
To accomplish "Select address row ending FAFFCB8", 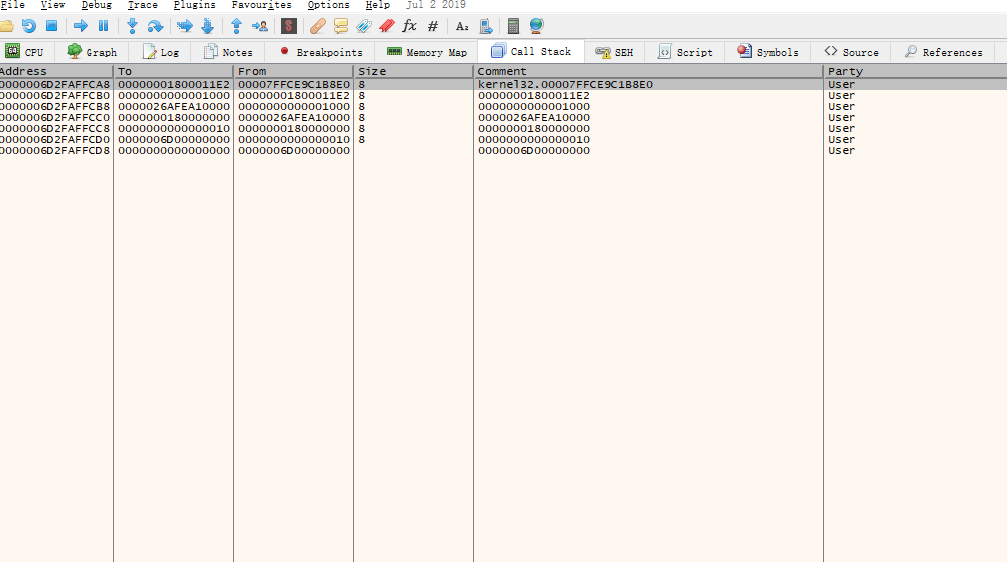I will 55,107.
